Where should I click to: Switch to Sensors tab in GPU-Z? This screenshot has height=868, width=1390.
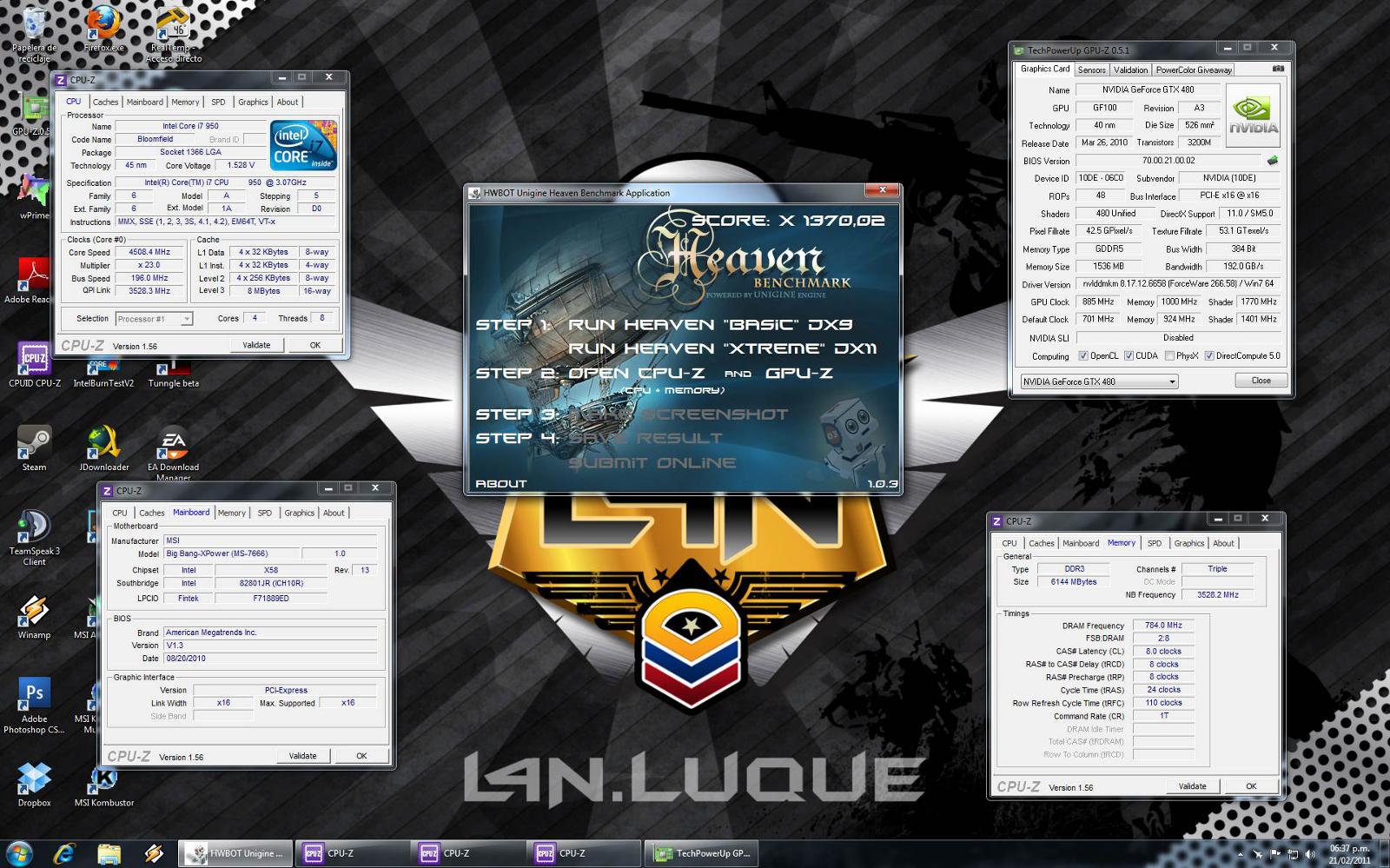pyautogui.click(x=1092, y=70)
